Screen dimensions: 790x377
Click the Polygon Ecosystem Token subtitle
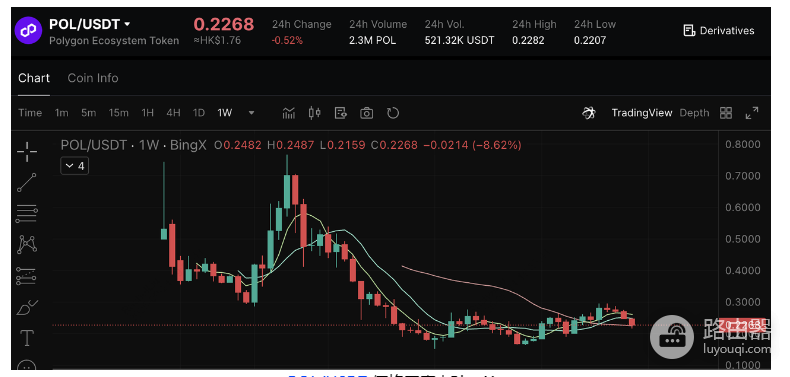pos(114,41)
